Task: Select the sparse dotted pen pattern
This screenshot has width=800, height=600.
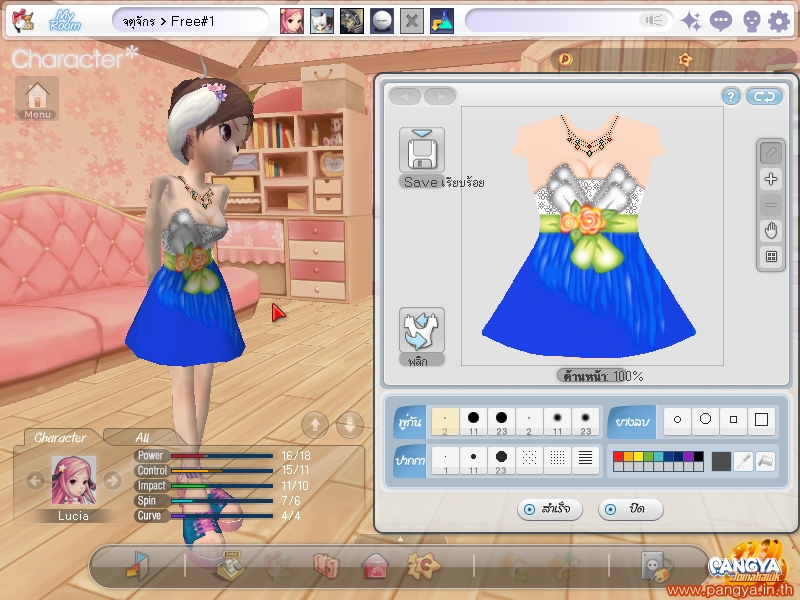Action: tap(529, 460)
